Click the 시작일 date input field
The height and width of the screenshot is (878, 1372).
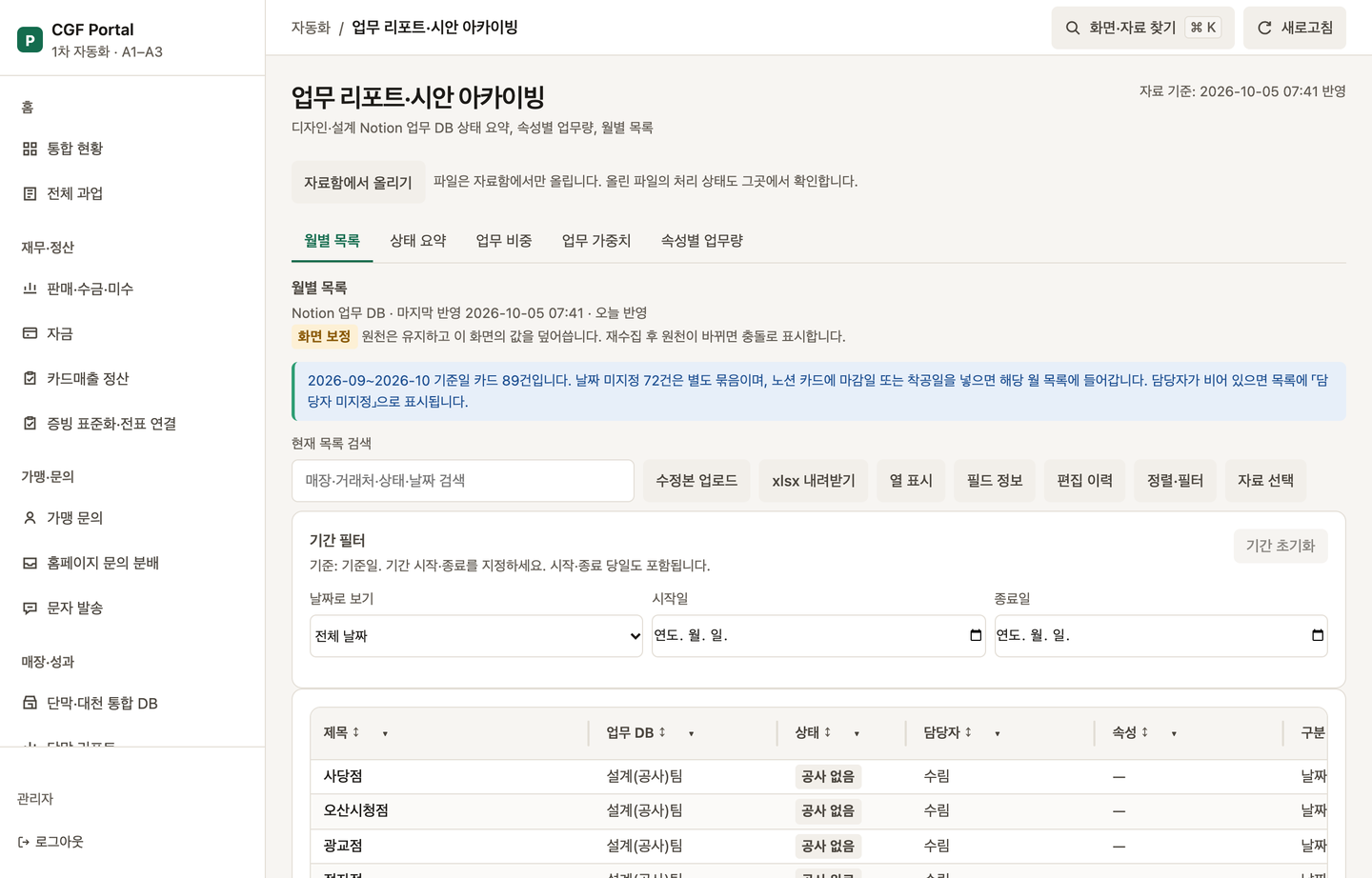[x=818, y=635]
